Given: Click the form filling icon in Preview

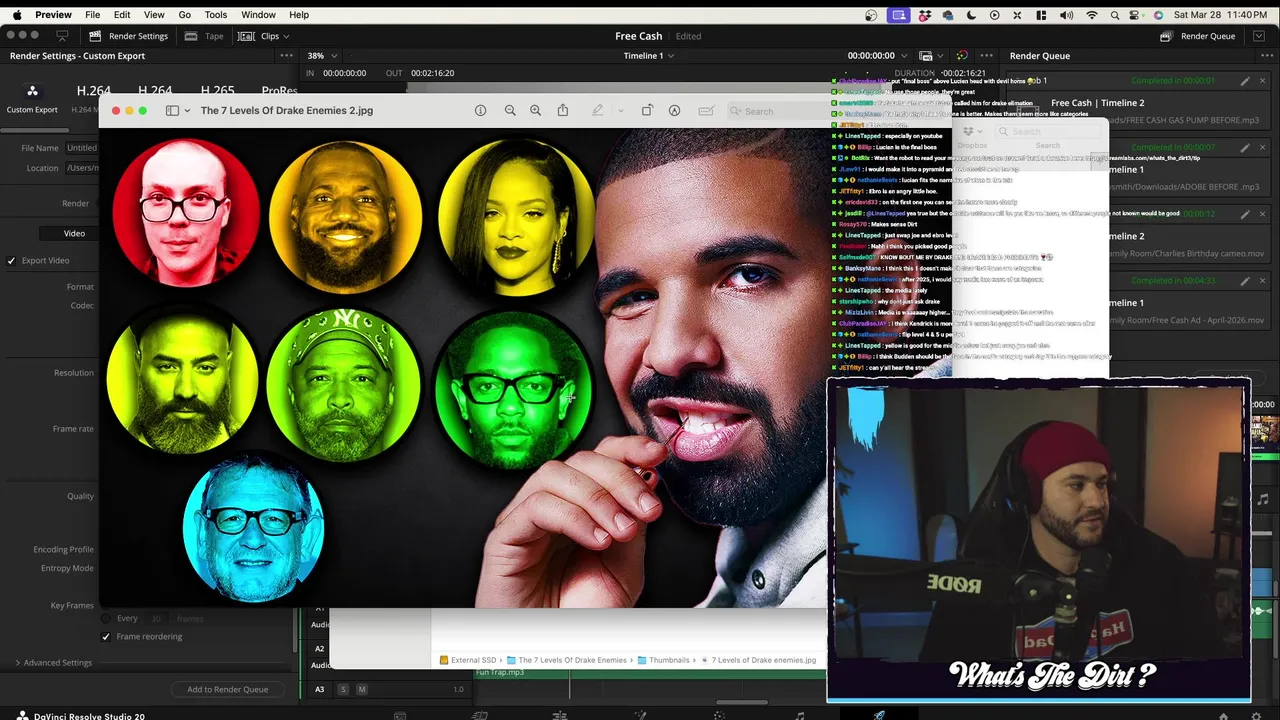Looking at the screenshot, I should [705, 111].
